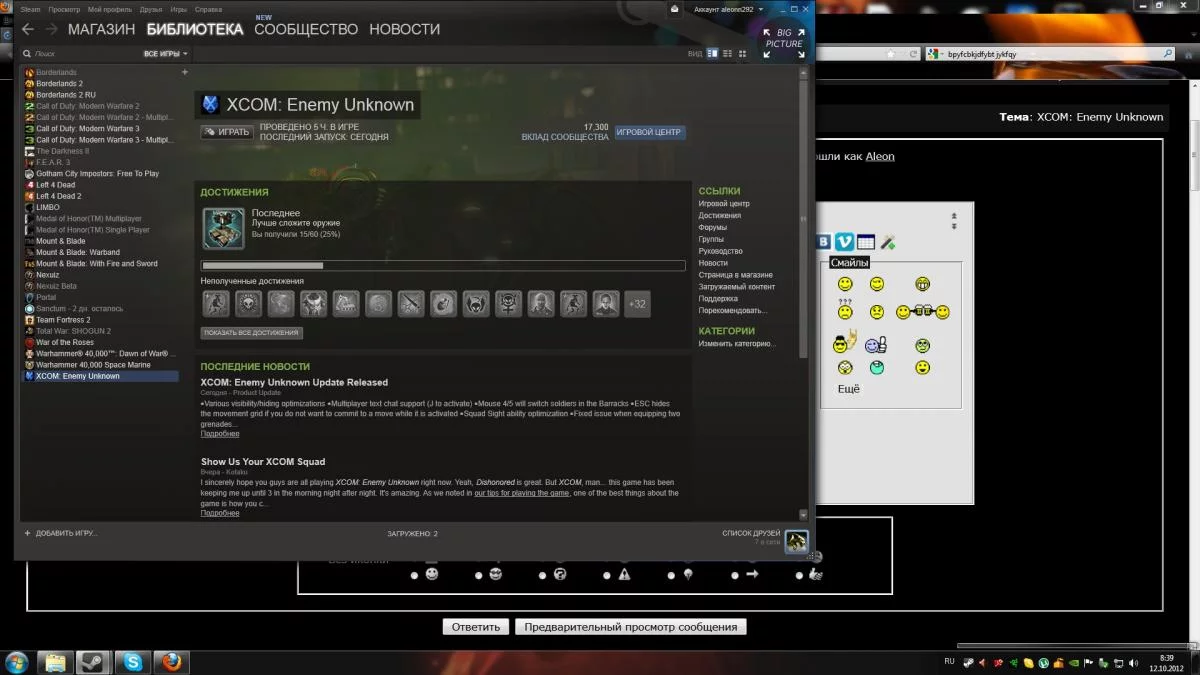1200x675 pixels.
Task: Open the Друзья menu
Action: click(151, 9)
